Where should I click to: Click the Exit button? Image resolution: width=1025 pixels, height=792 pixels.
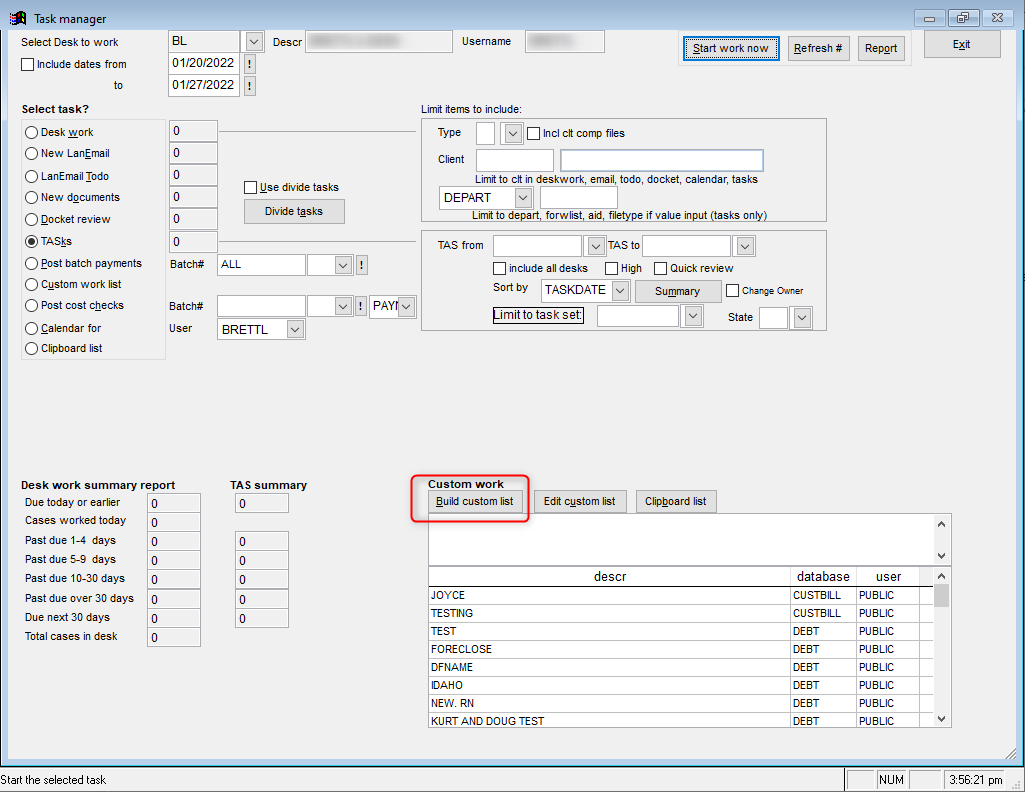962,44
